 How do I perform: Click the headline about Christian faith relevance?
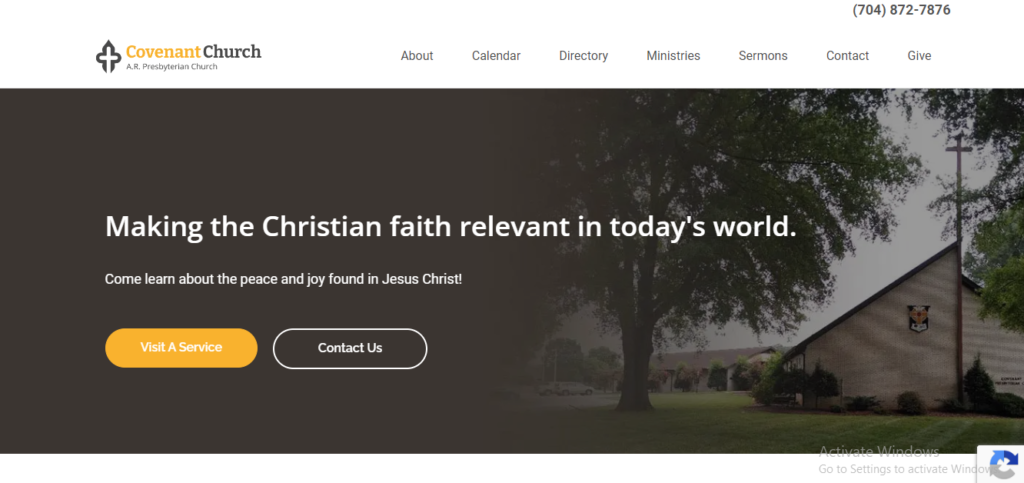pos(450,226)
